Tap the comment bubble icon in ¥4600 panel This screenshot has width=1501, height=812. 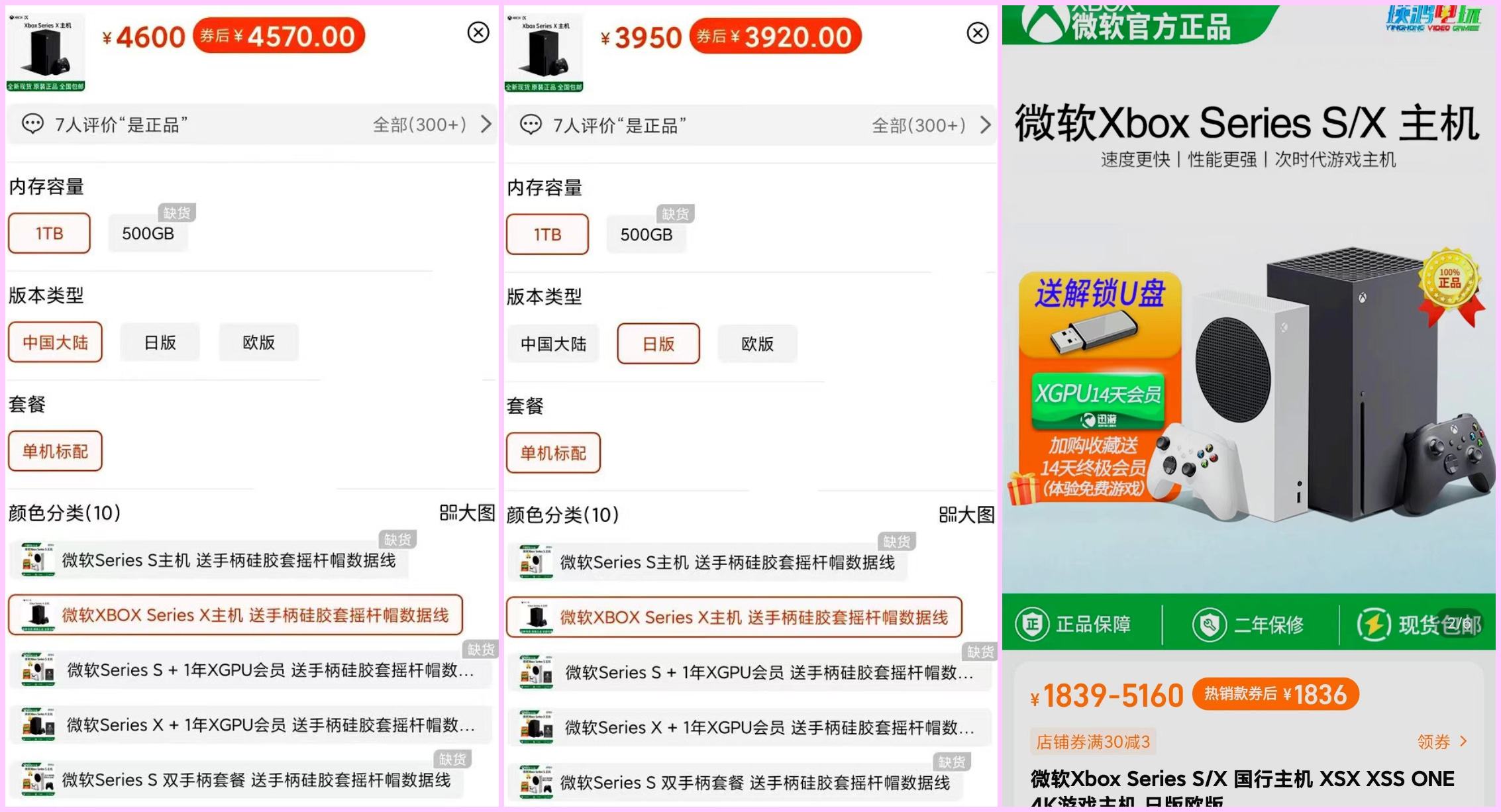pos(32,124)
